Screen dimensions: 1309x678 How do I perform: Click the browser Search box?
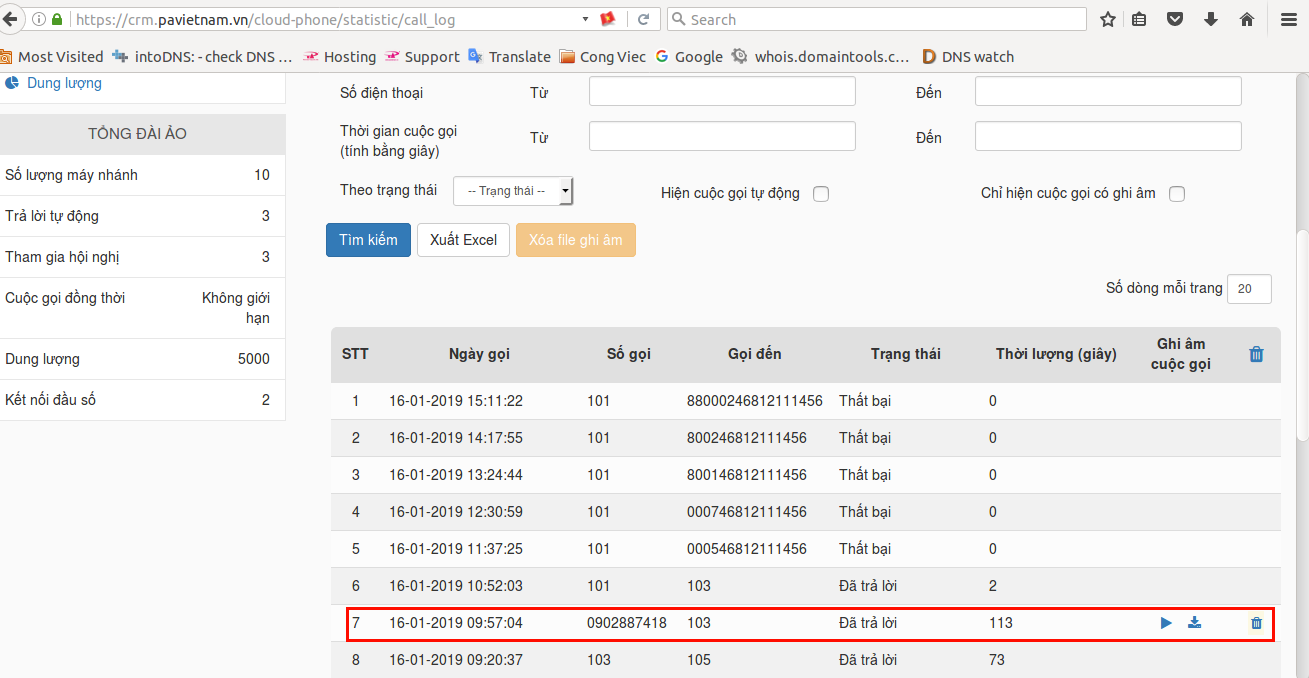[876, 19]
